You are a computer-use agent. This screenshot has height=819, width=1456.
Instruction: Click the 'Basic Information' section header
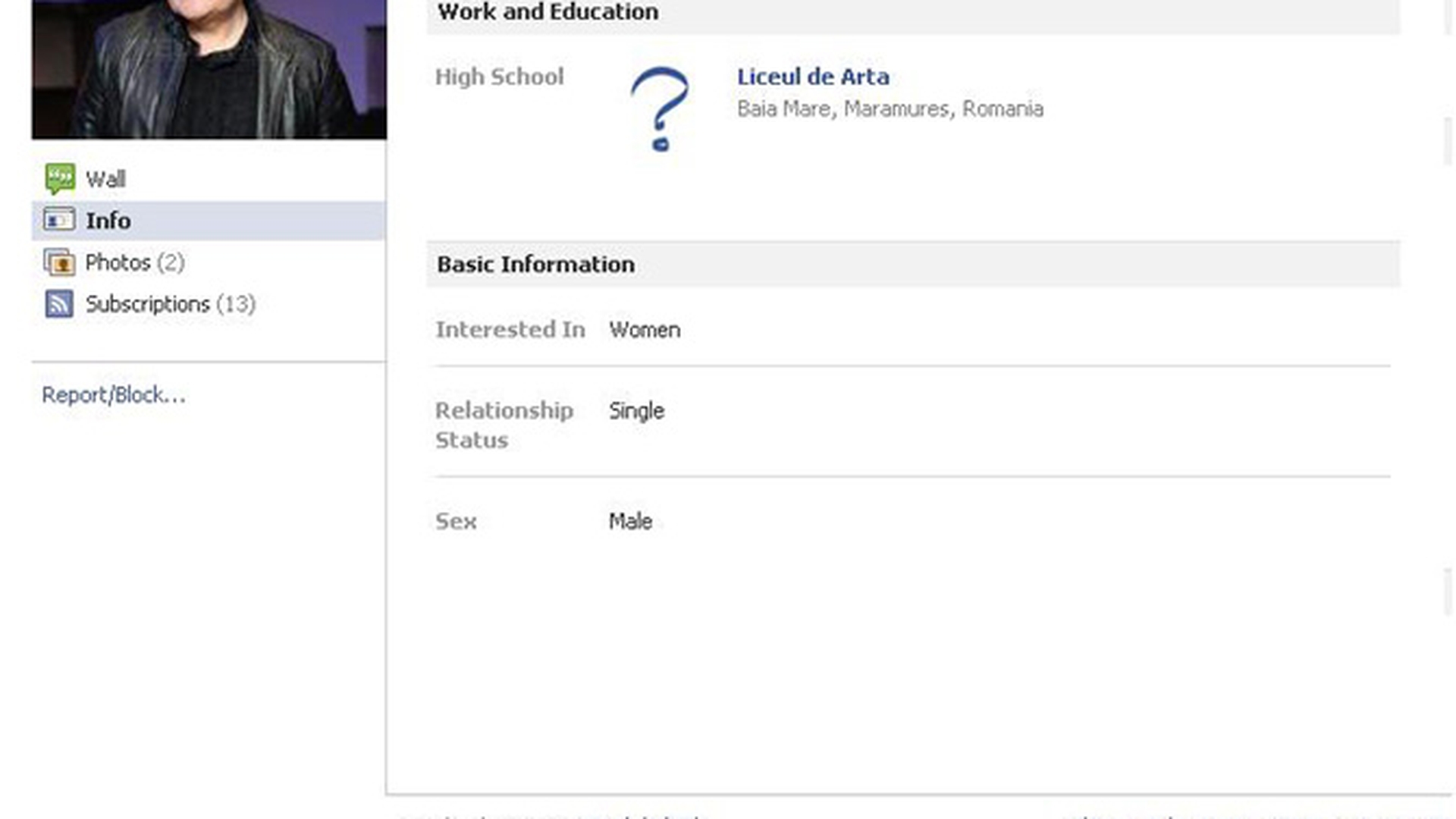click(x=913, y=265)
